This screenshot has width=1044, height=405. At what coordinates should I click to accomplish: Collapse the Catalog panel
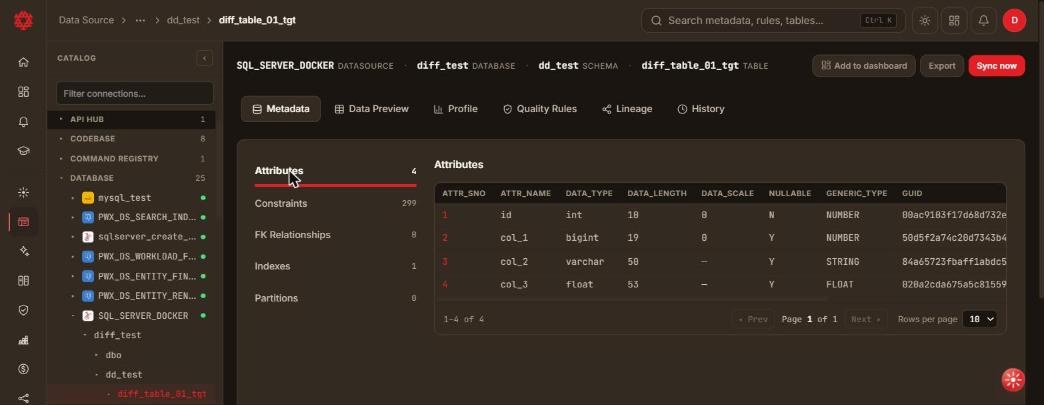pyautogui.click(x=204, y=59)
